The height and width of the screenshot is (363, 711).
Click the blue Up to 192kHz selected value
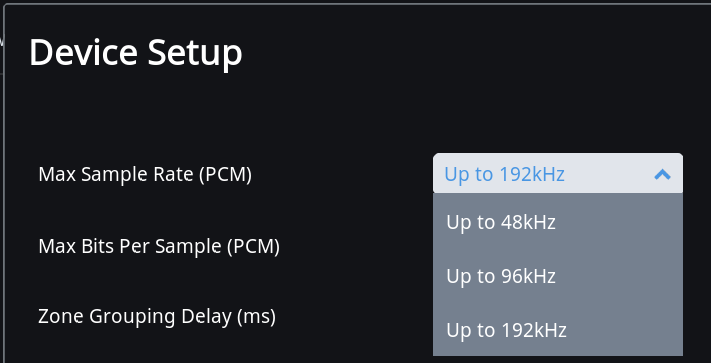pos(504,174)
